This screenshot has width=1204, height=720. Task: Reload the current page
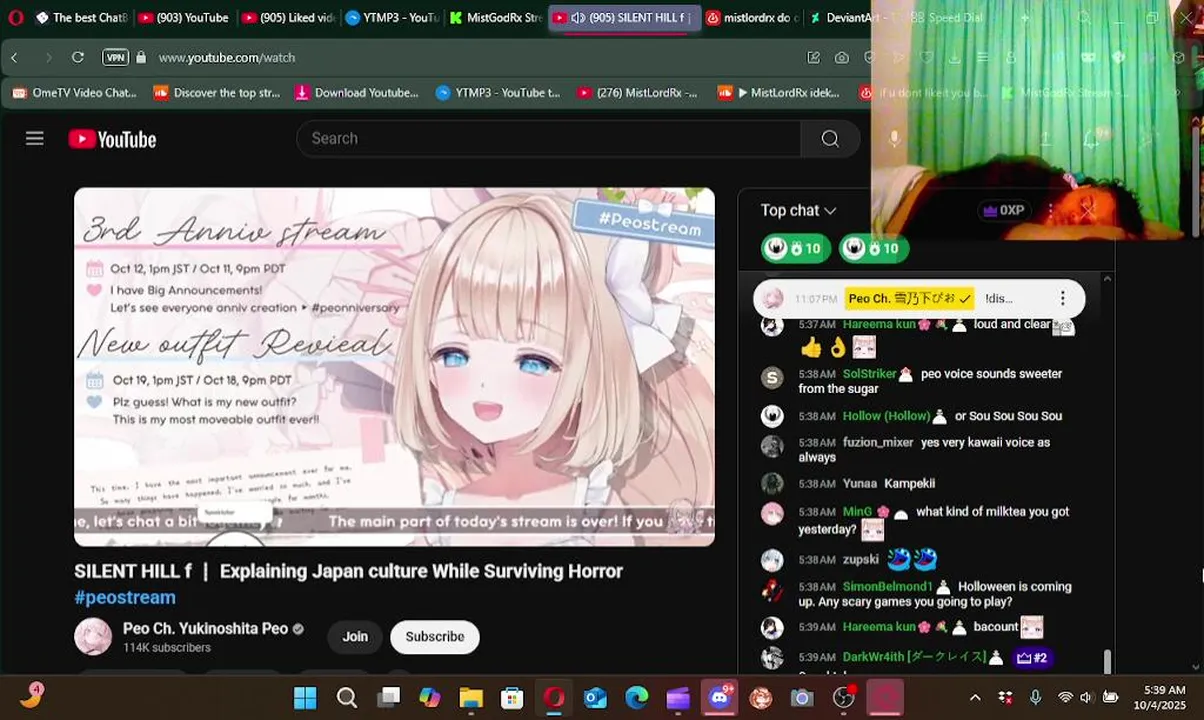coord(78,57)
